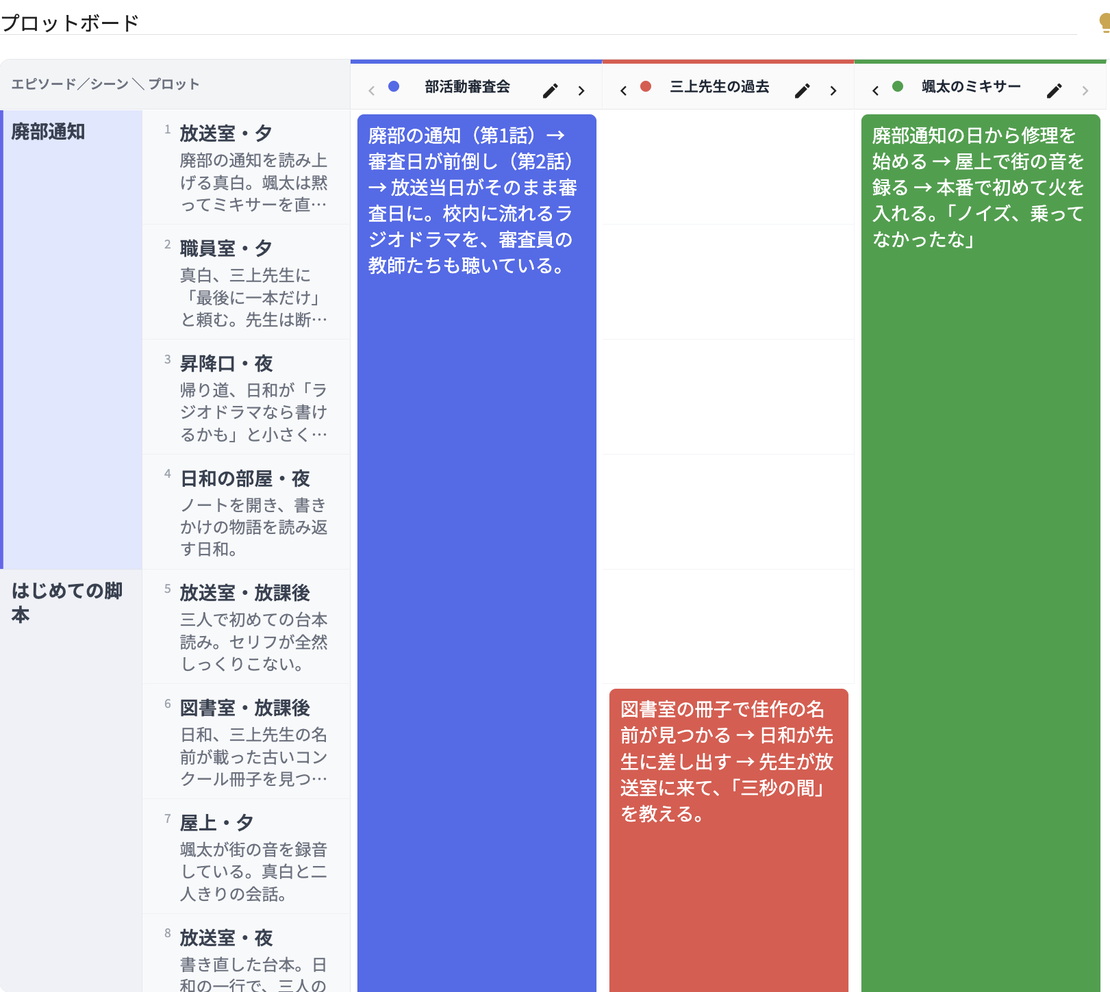
Task: Edit the 颯太のミキサー plot column
Action: pos(1054,90)
